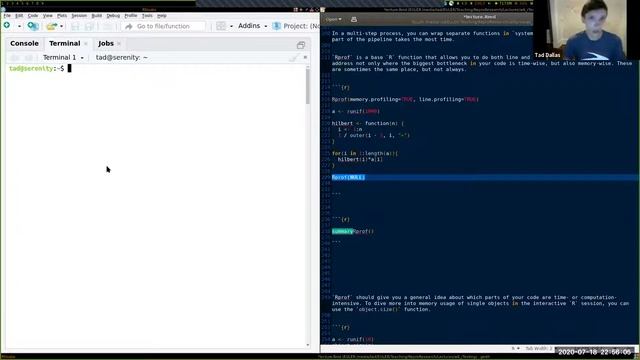640x360 pixels.
Task: Open the Tab Width selector in editor status bar
Action: [x=538, y=349]
